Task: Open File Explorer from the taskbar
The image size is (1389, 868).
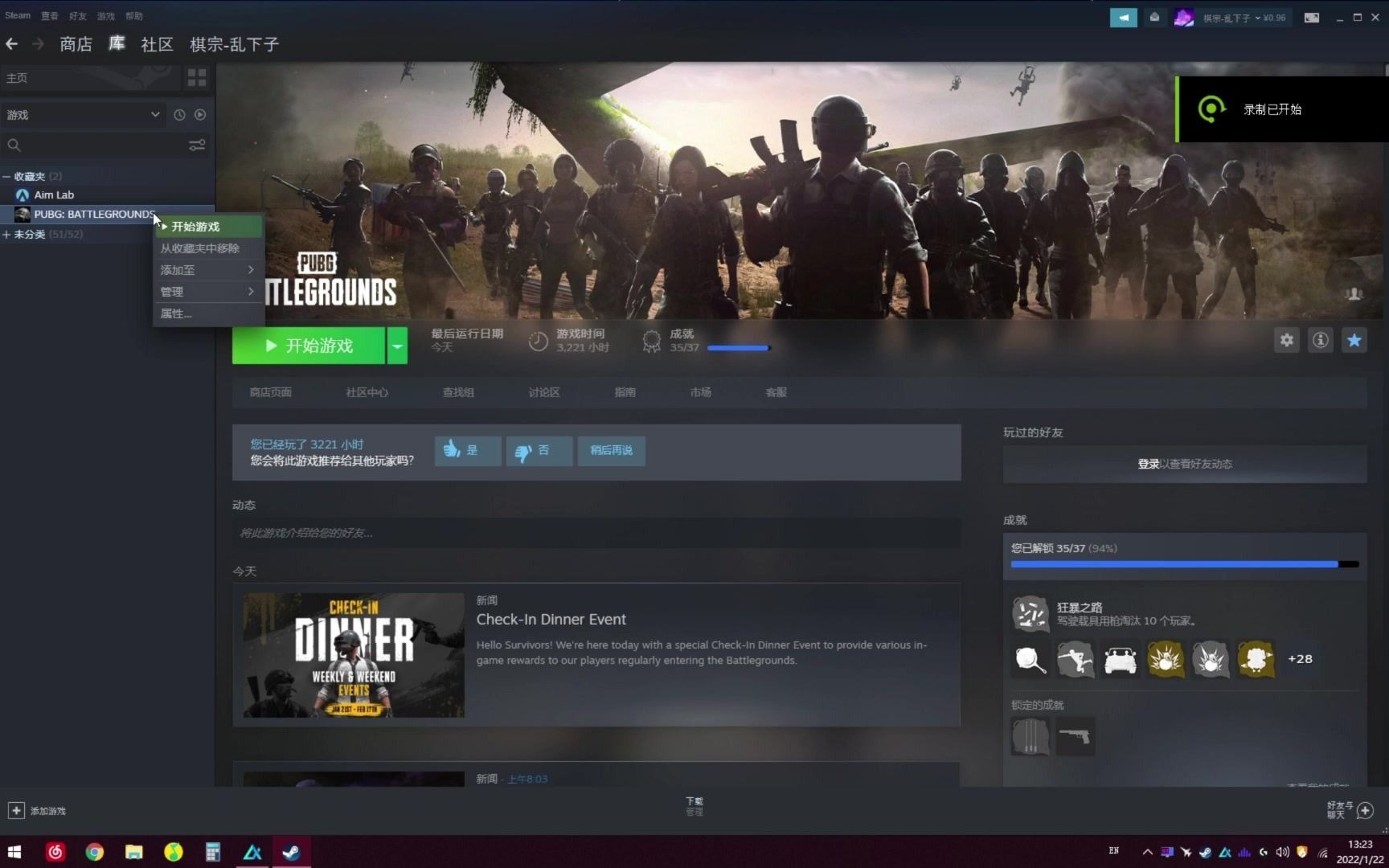Action: [134, 852]
